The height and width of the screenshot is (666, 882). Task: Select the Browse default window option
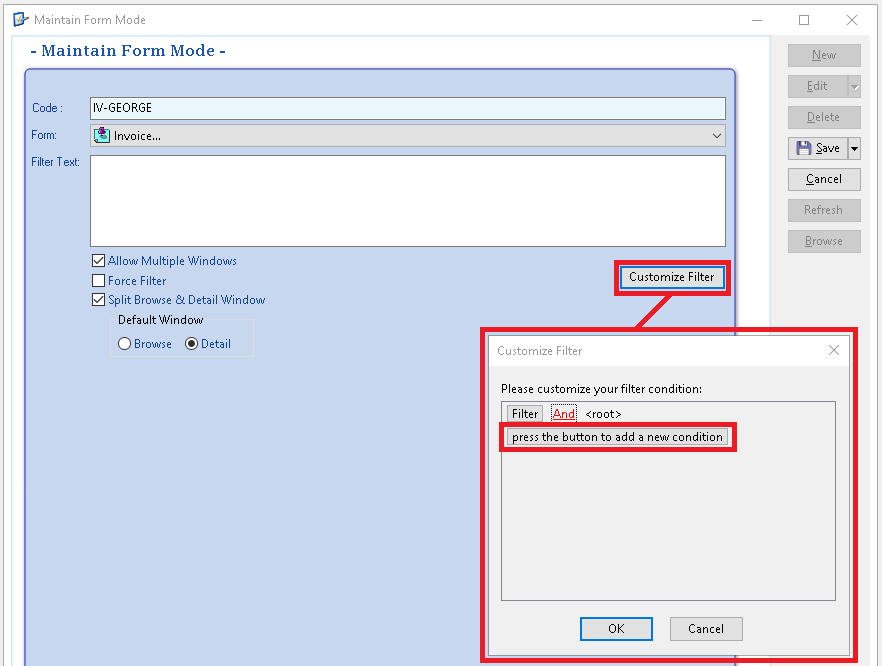[125, 344]
